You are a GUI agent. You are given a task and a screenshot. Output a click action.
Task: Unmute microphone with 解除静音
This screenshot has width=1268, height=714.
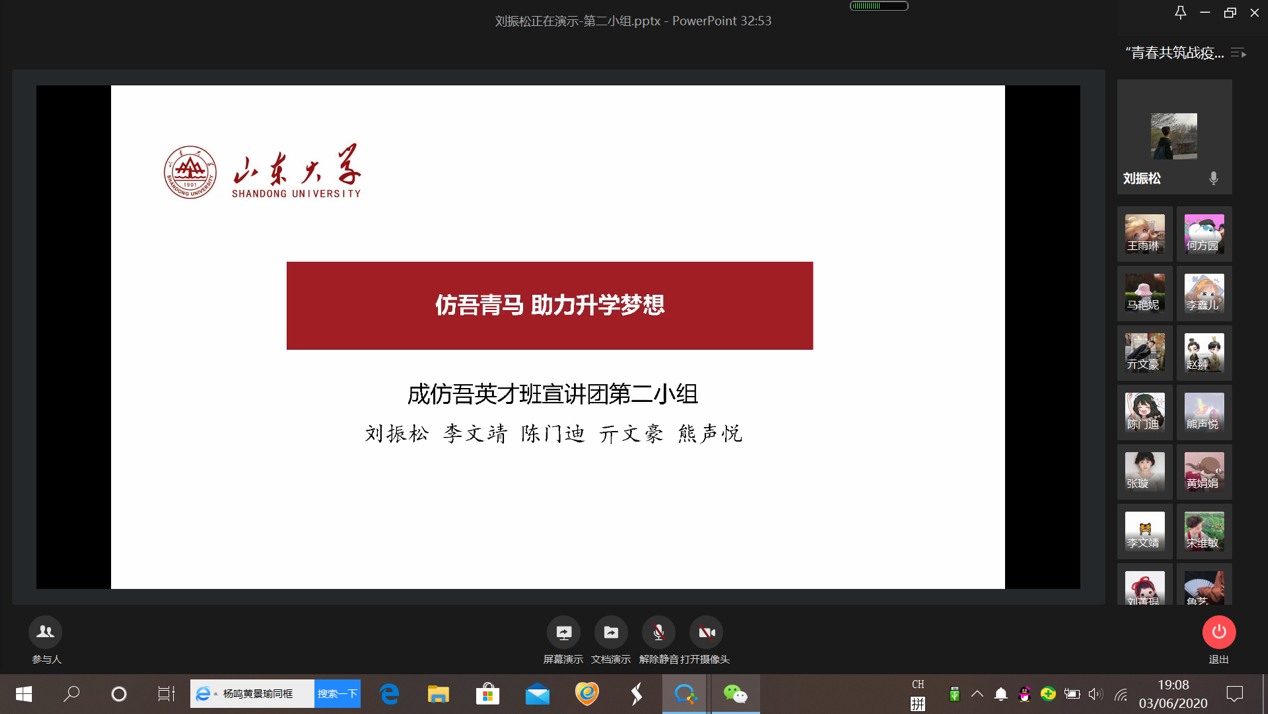(658, 633)
